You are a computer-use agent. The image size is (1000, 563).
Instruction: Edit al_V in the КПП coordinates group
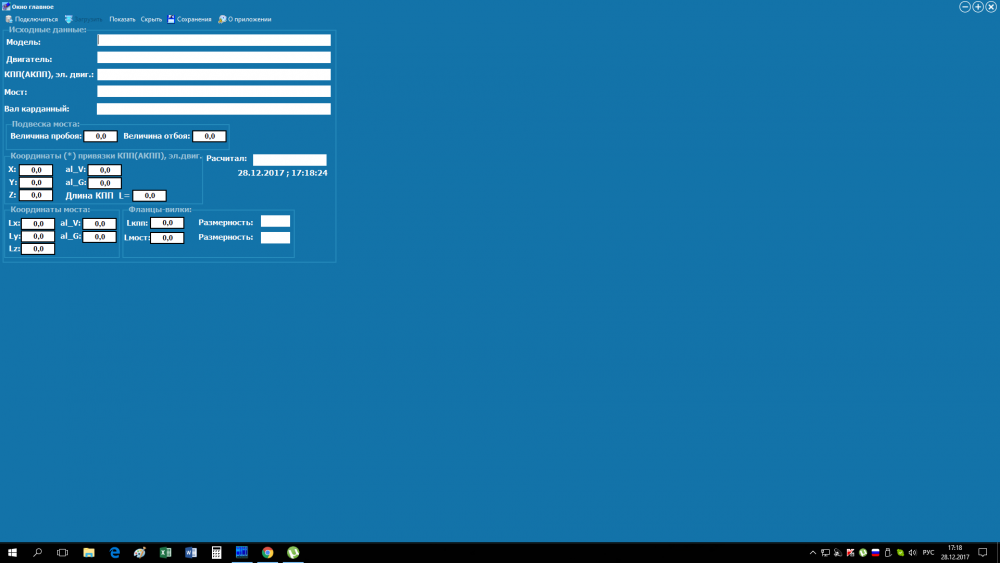point(105,170)
